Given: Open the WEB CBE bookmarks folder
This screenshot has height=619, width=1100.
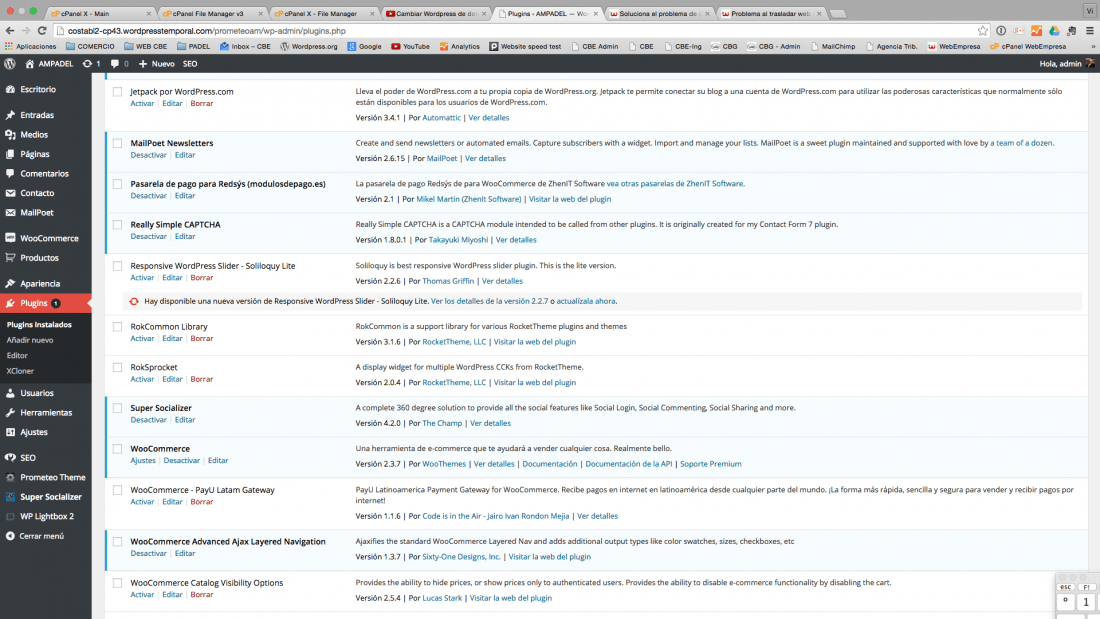Looking at the screenshot, I should [146, 46].
